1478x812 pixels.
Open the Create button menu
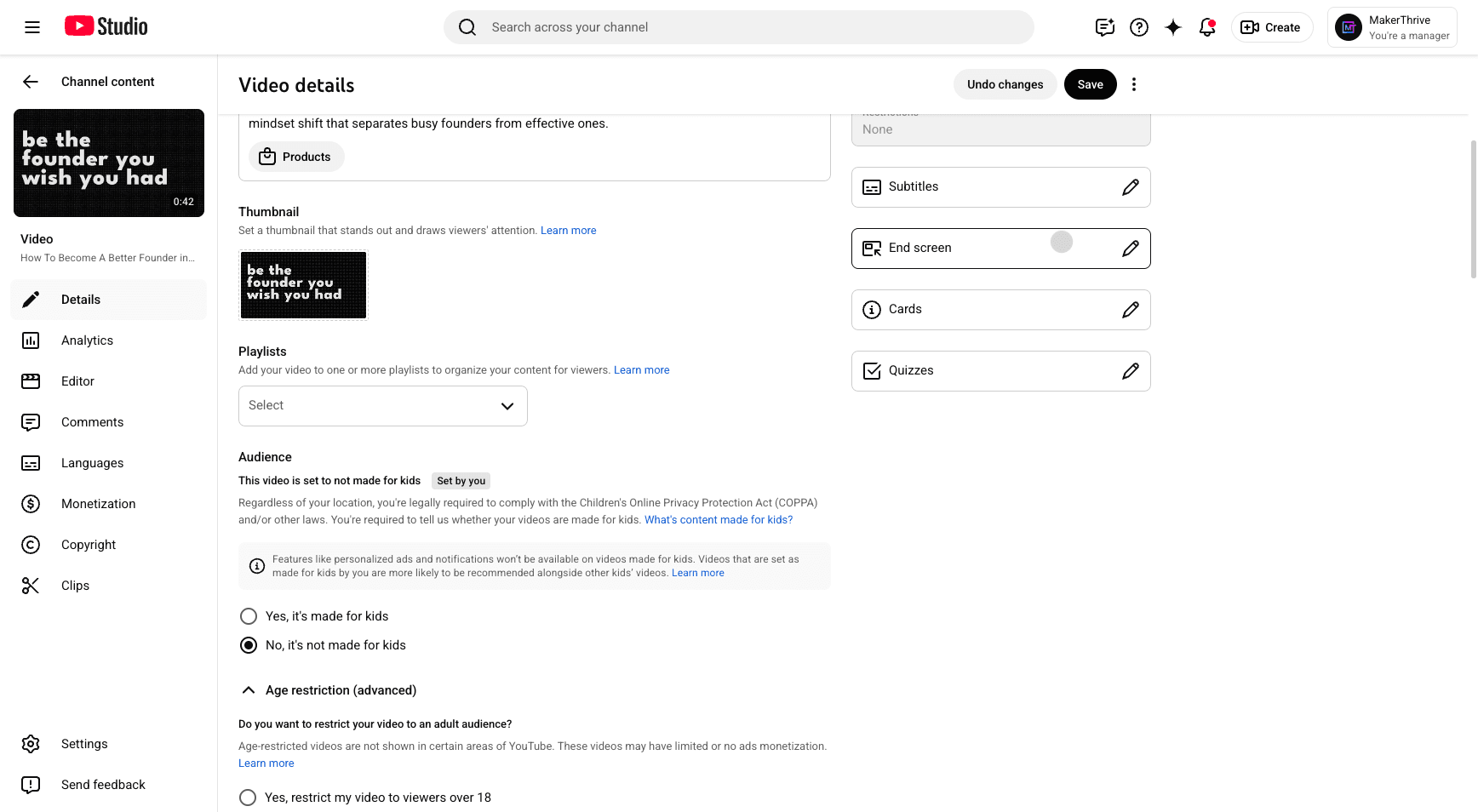point(1272,27)
